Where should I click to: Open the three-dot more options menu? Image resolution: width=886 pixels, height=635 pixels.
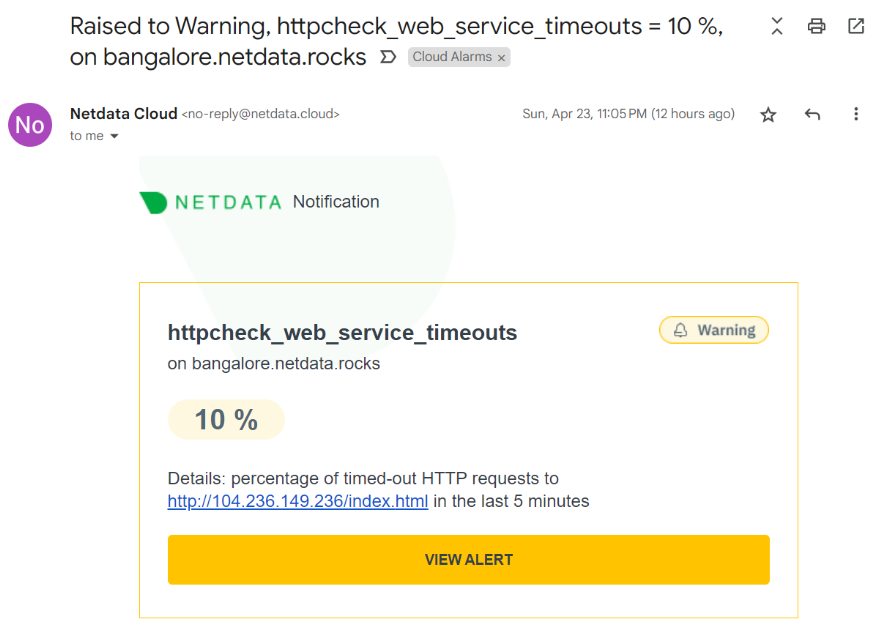tap(856, 115)
